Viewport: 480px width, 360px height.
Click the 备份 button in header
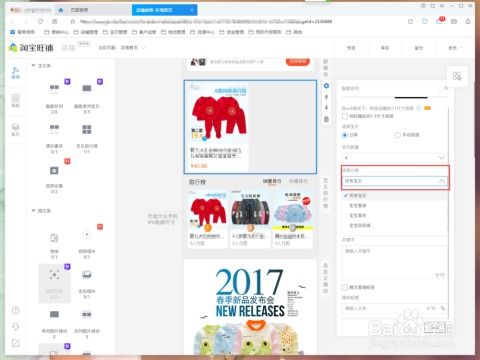[419, 48]
